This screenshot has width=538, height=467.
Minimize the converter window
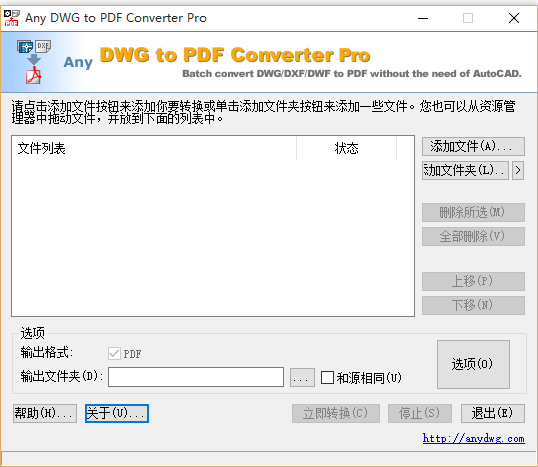423,18
